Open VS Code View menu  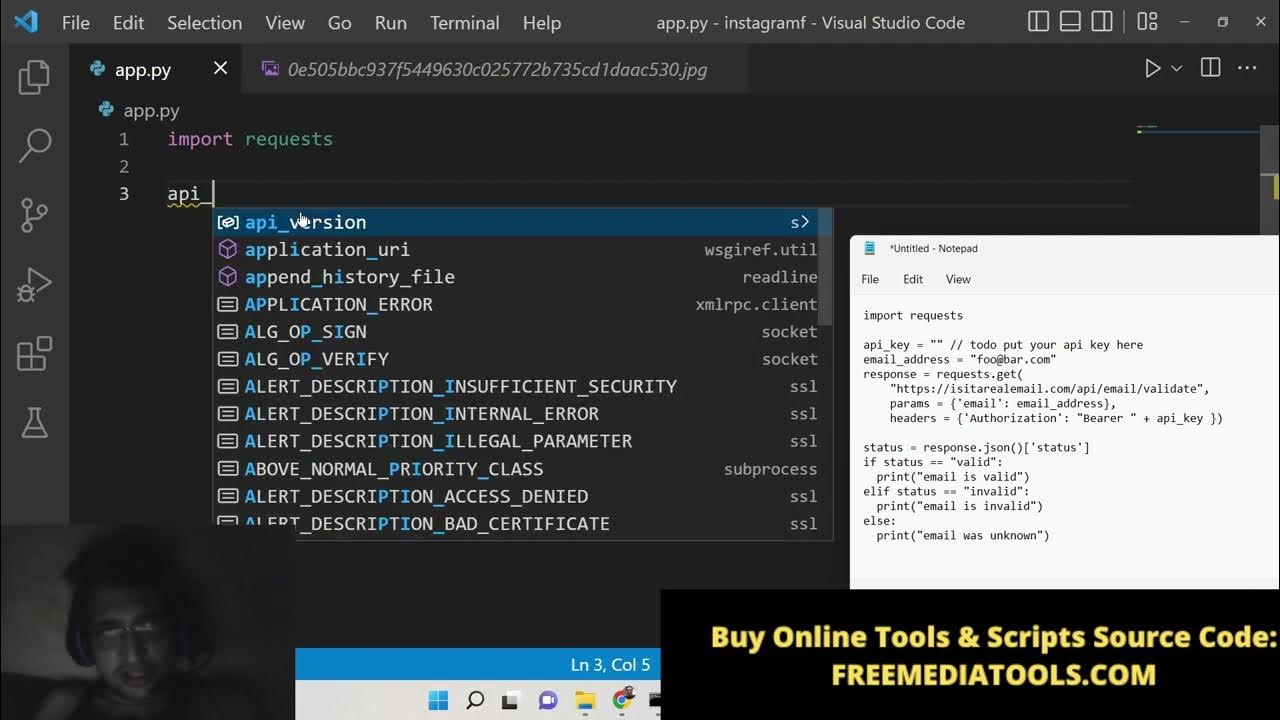click(285, 22)
